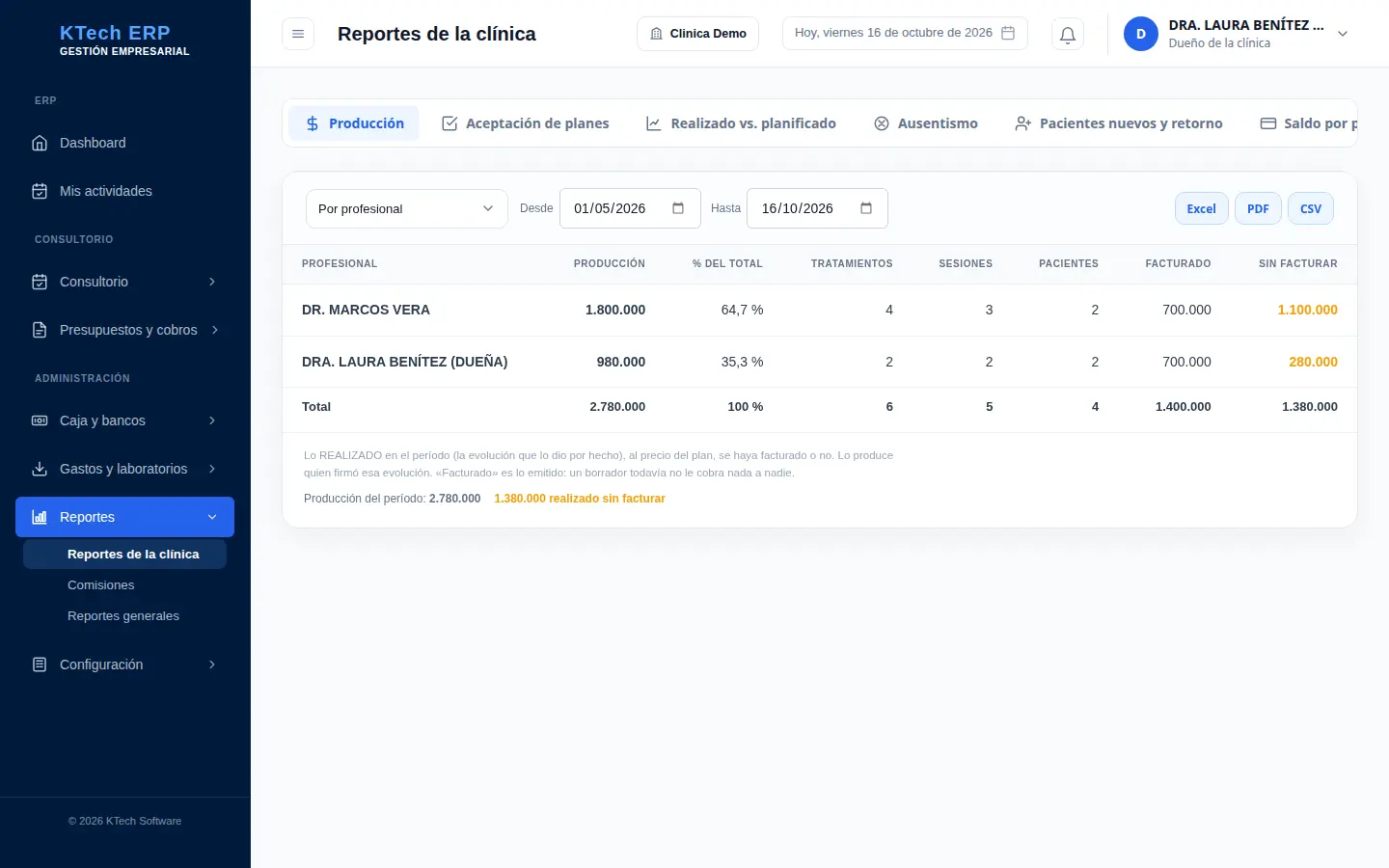Click the dollar icon on Producción tab
This screenshot has width=1389, height=868.
coord(313,123)
